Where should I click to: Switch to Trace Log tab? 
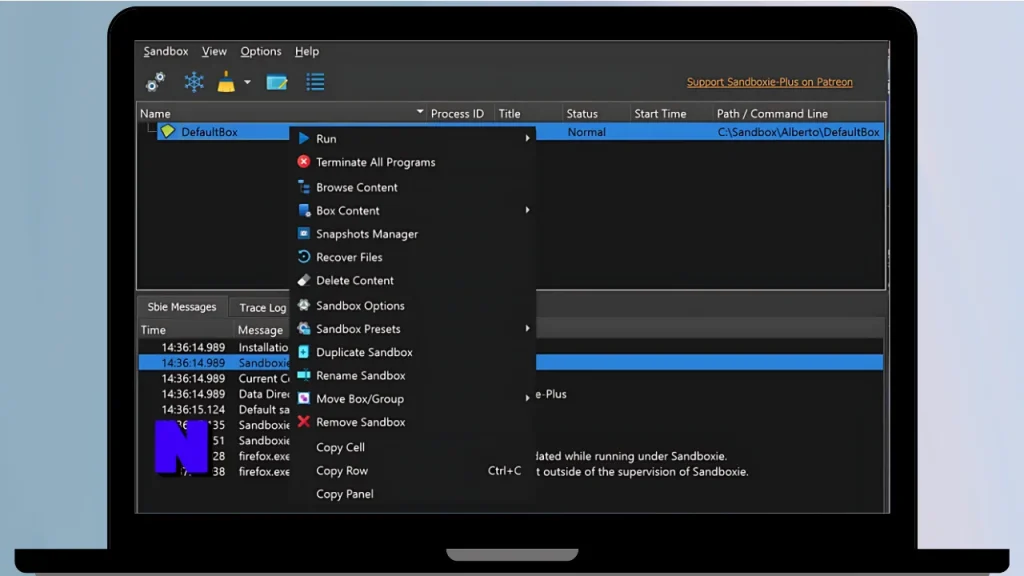pyautogui.click(x=263, y=307)
